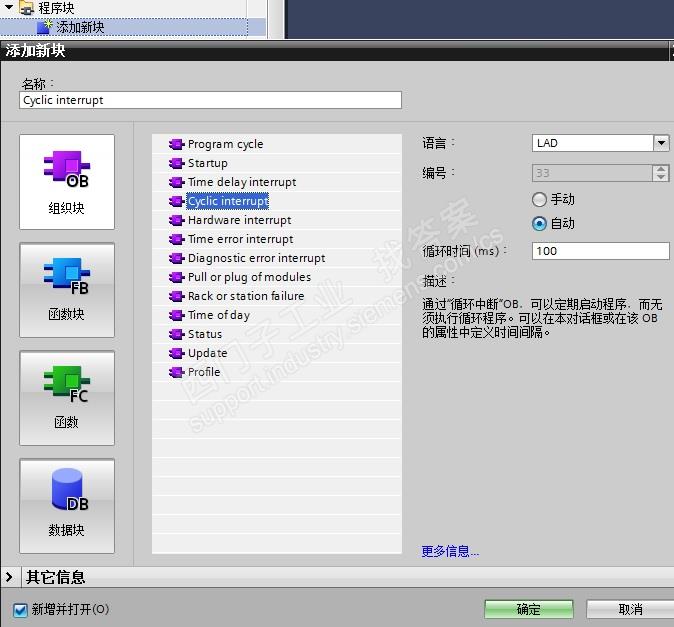Increase the 编号 block number

click(x=661, y=169)
